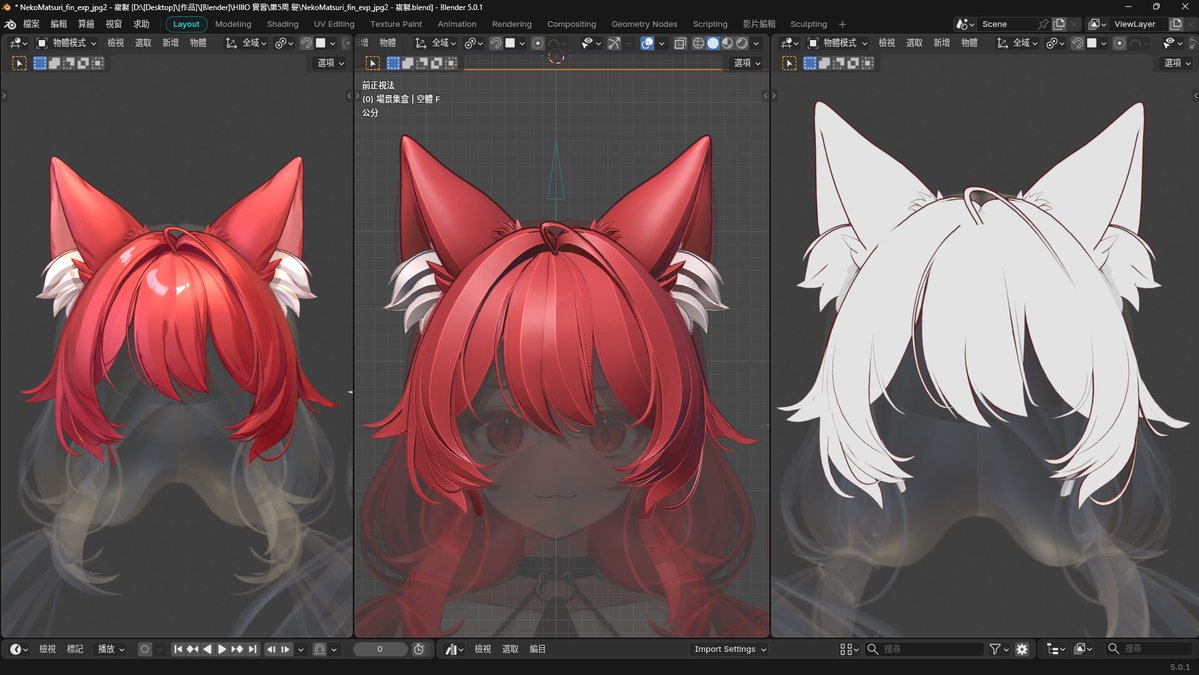
Task: Open 物體模式 mode dropdown in right viewport
Action: 837,43
